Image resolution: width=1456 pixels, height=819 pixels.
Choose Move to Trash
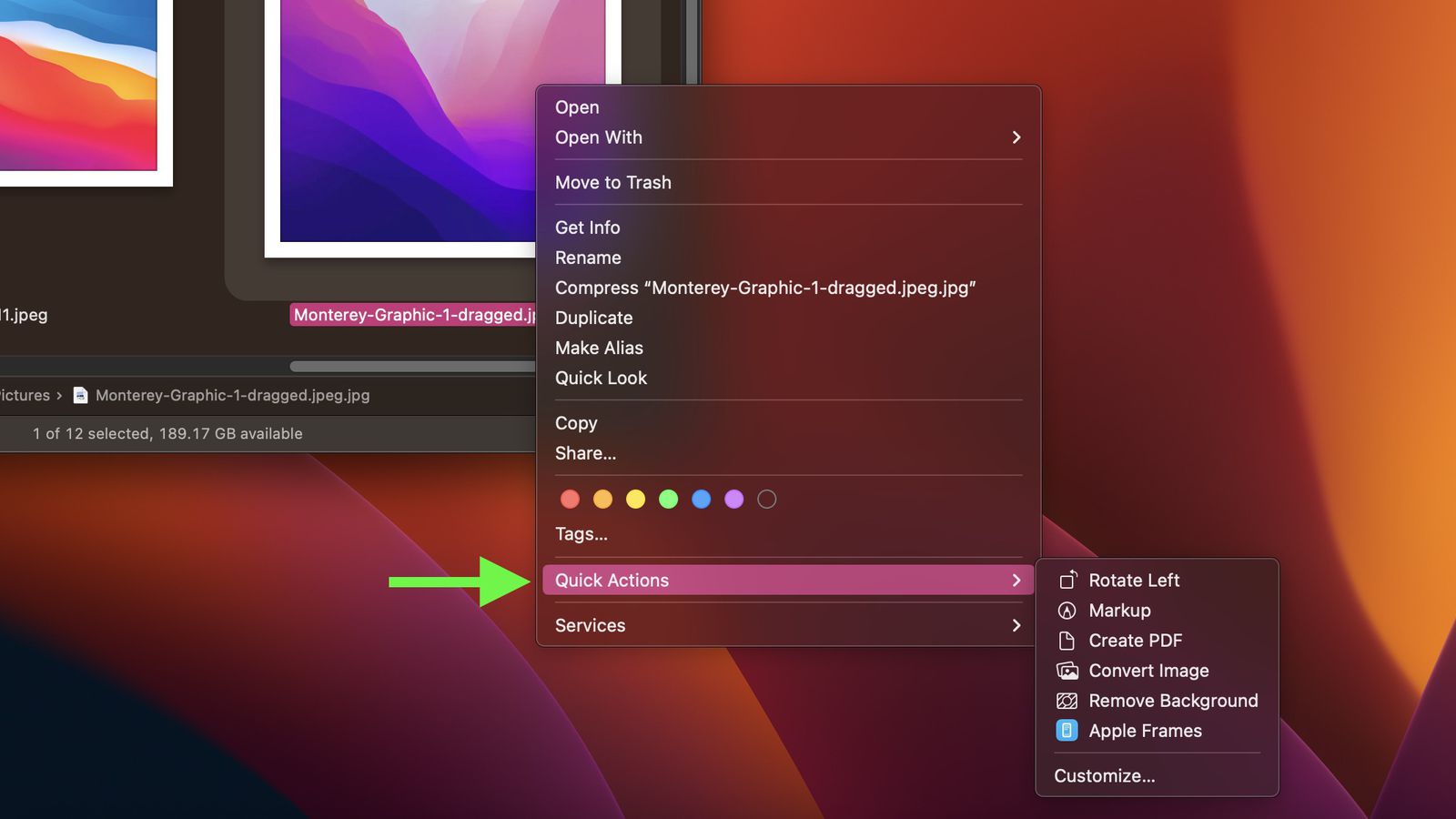pos(613,182)
